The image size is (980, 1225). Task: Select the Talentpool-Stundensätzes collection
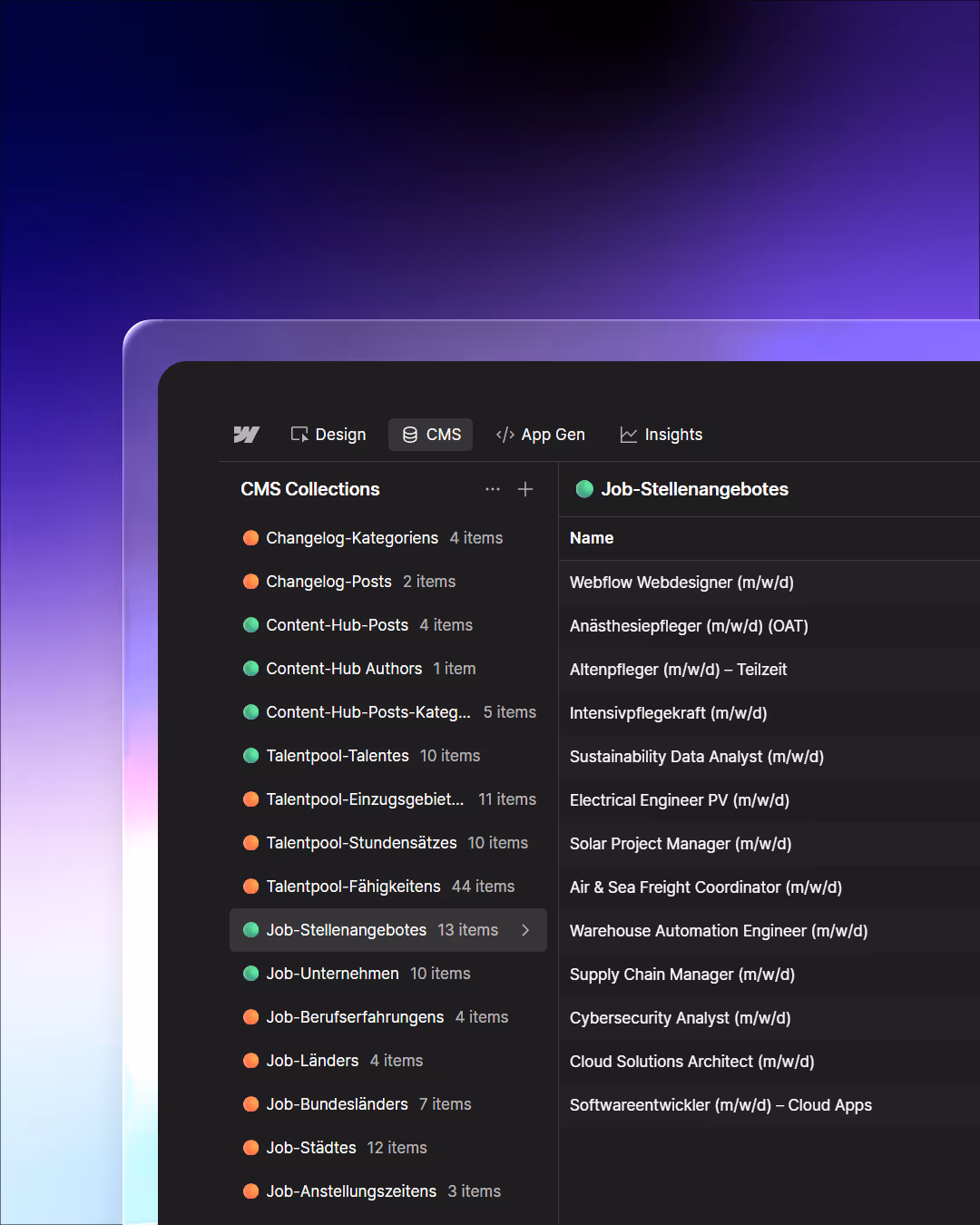pyautogui.click(x=388, y=843)
